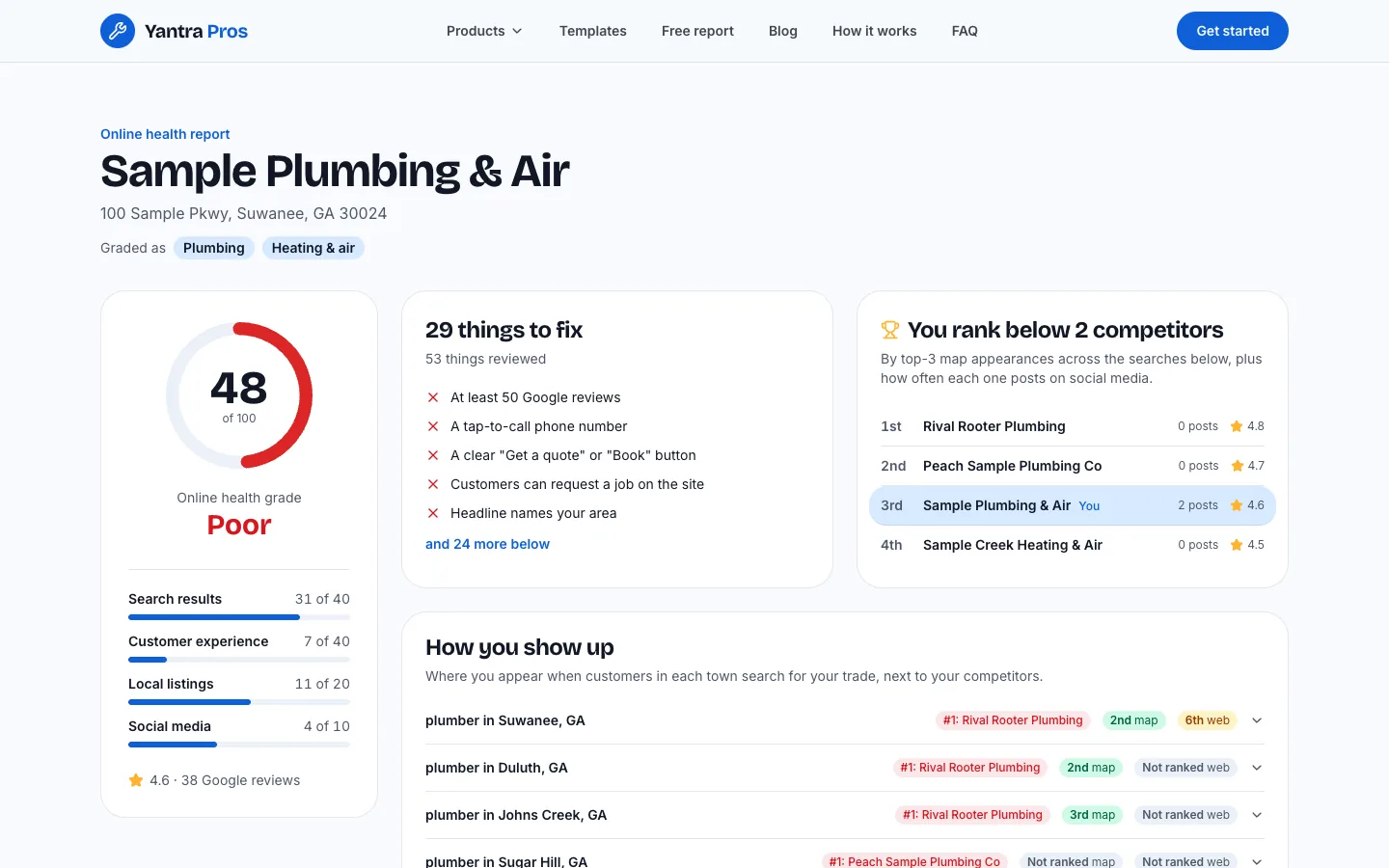Visit the FAQ nav link
Viewport: 1389px width, 868px height.
(x=965, y=31)
